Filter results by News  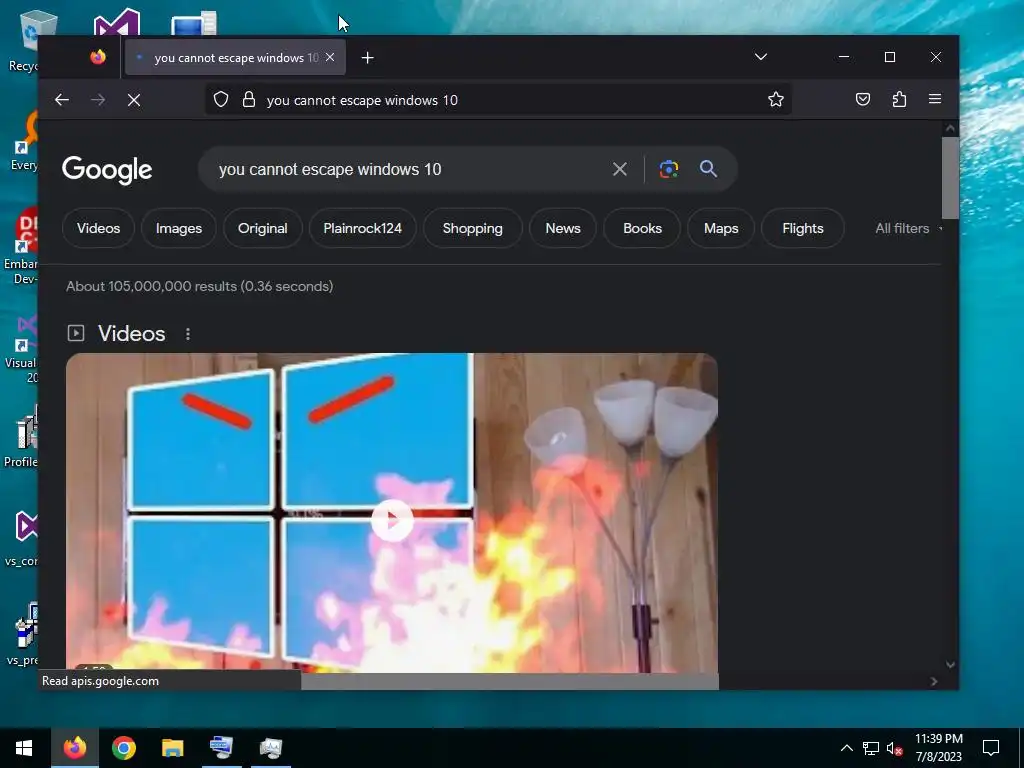563,228
